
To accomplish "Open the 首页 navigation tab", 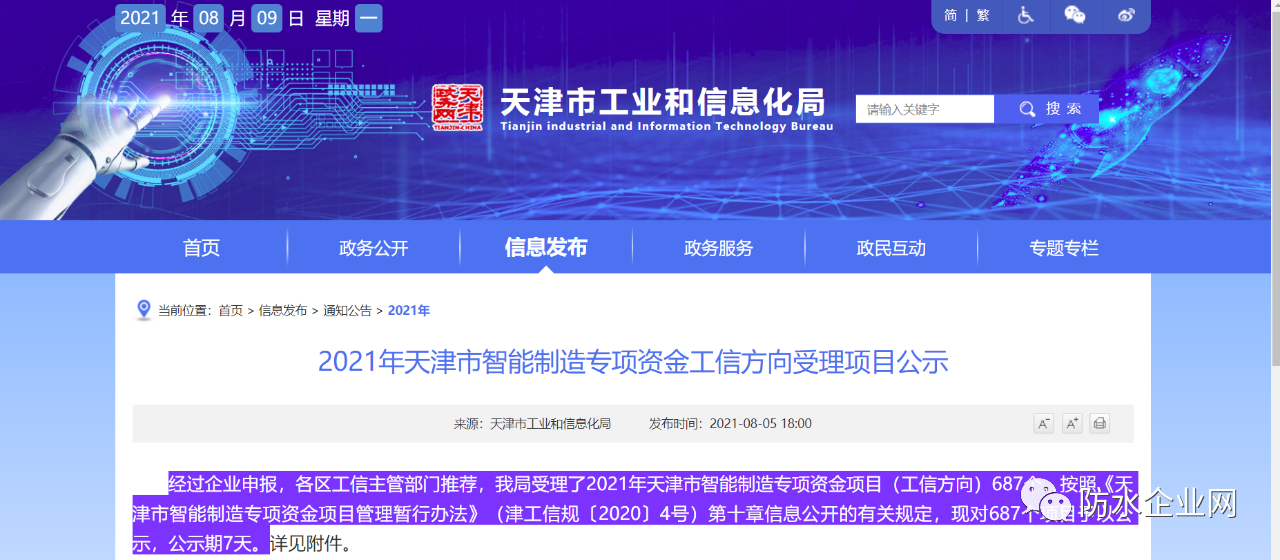I will tap(201, 248).
